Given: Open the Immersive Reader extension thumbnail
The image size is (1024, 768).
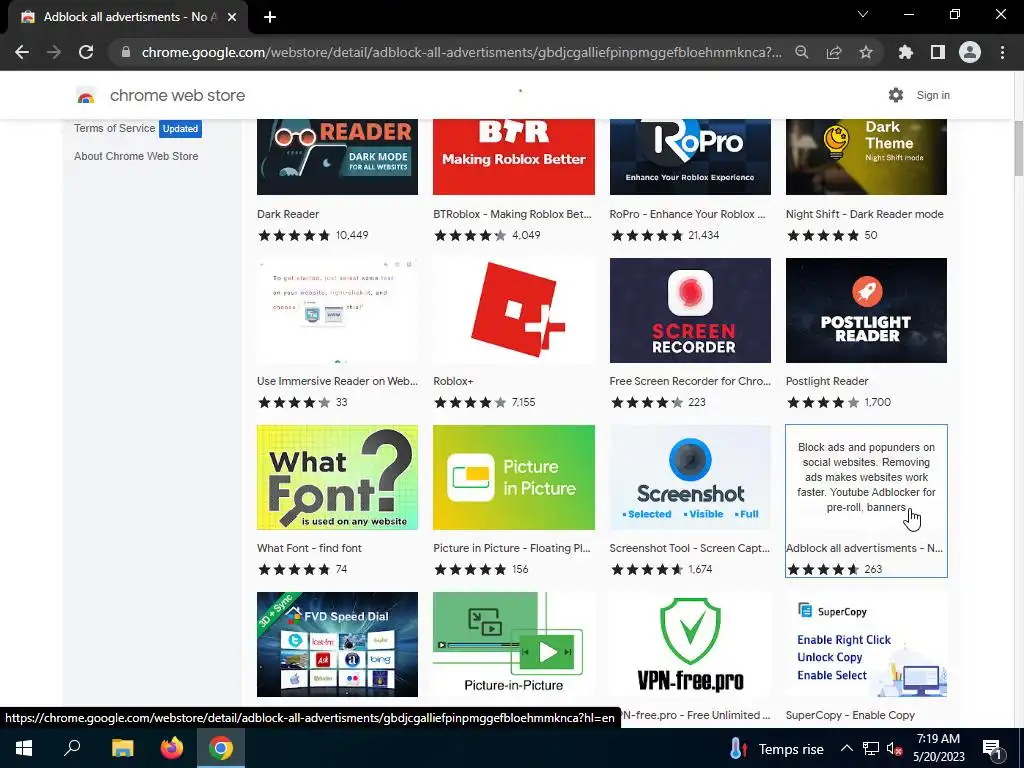Looking at the screenshot, I should [x=337, y=310].
